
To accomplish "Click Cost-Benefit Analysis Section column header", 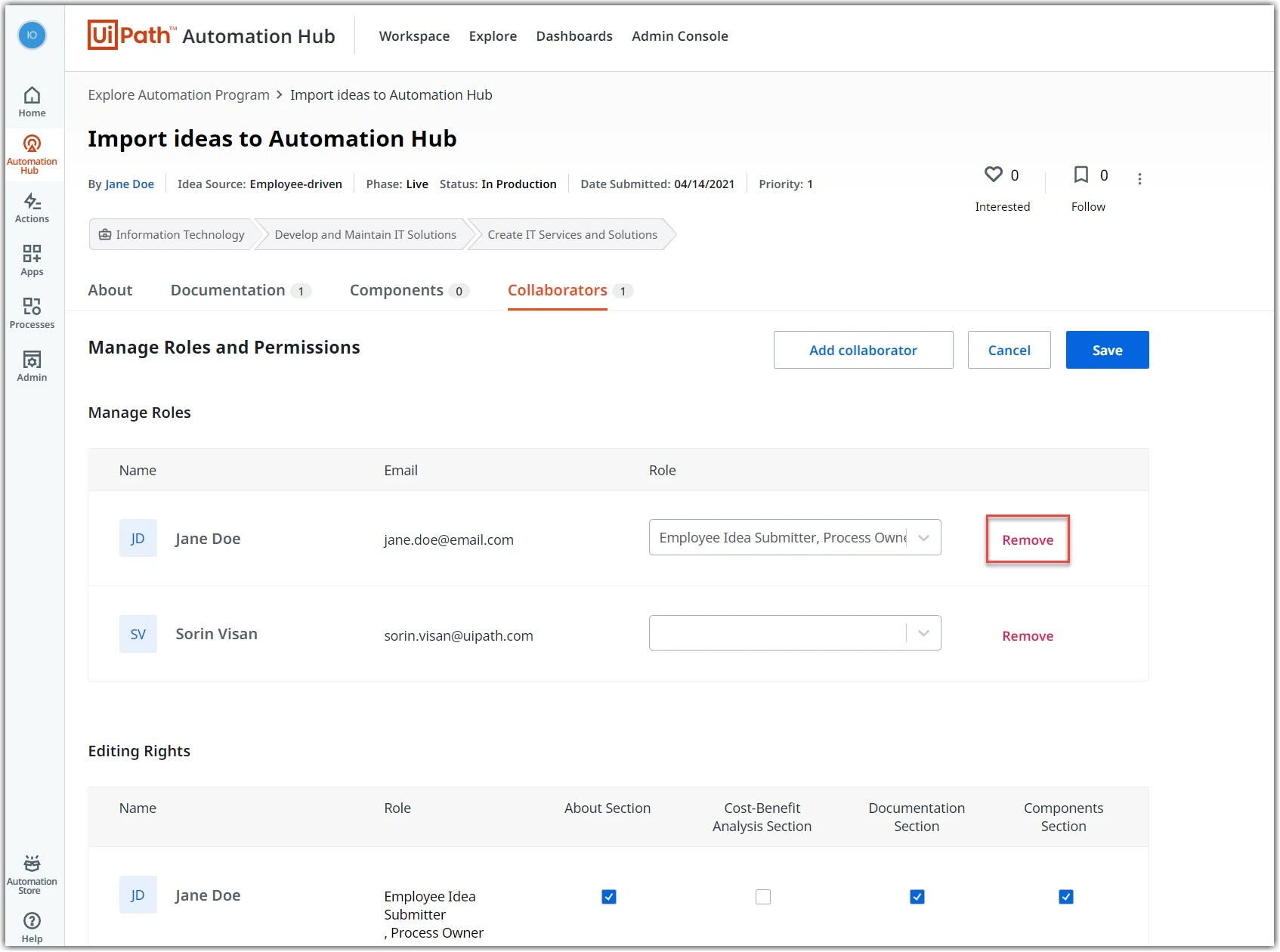I will coord(762,817).
